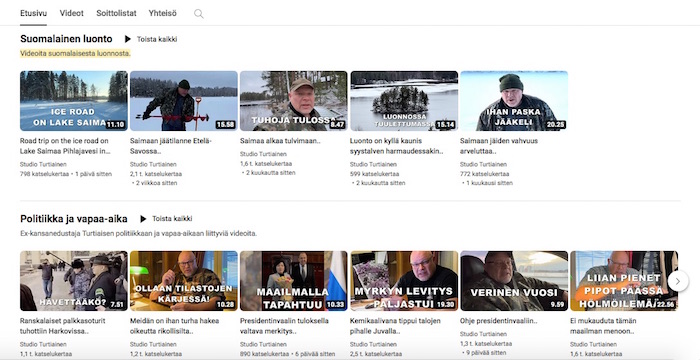Switch to the Etusivu tab
700x360 pixels.
pyautogui.click(x=33, y=13)
